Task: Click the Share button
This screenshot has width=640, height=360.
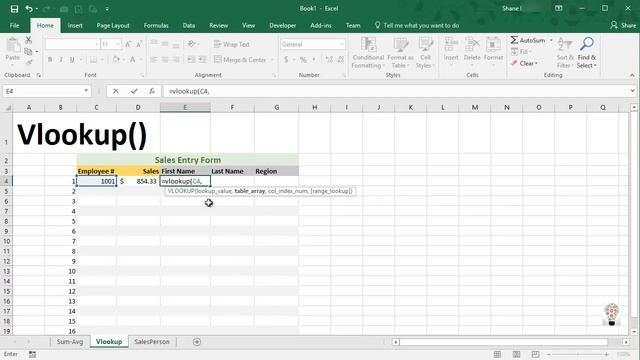Action: click(x=623, y=25)
